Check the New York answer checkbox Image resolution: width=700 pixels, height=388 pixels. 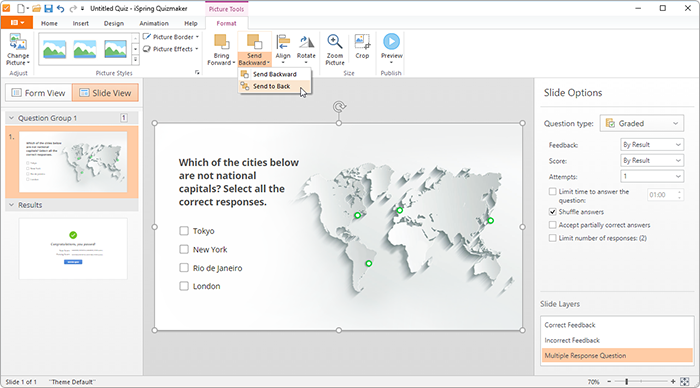pyautogui.click(x=184, y=249)
